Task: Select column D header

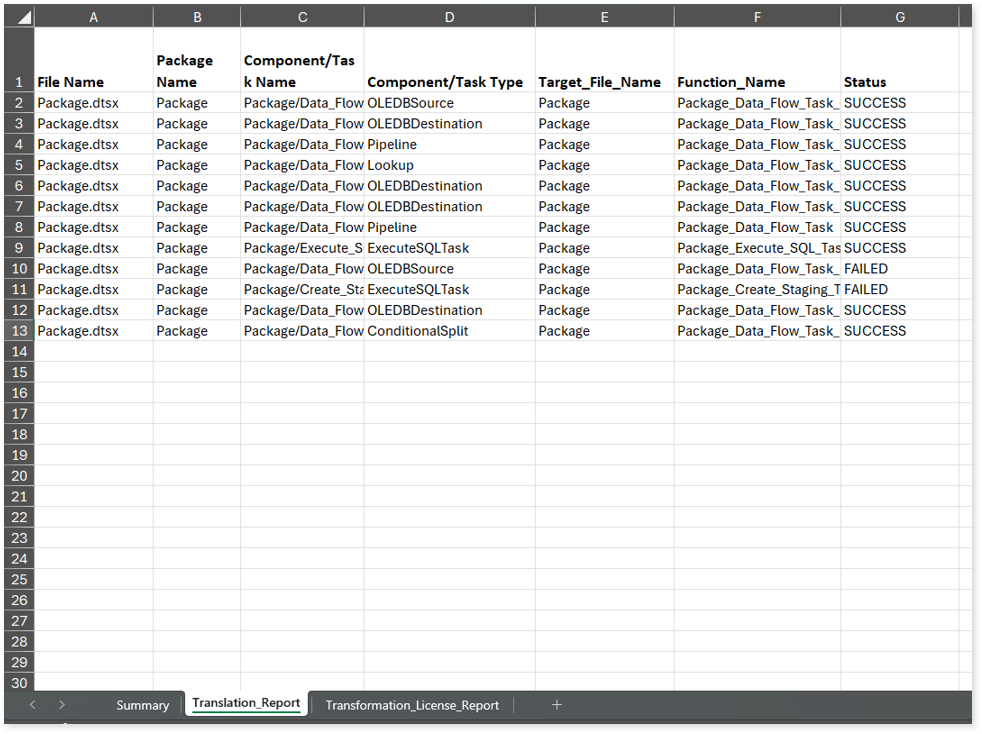Action: (x=449, y=17)
